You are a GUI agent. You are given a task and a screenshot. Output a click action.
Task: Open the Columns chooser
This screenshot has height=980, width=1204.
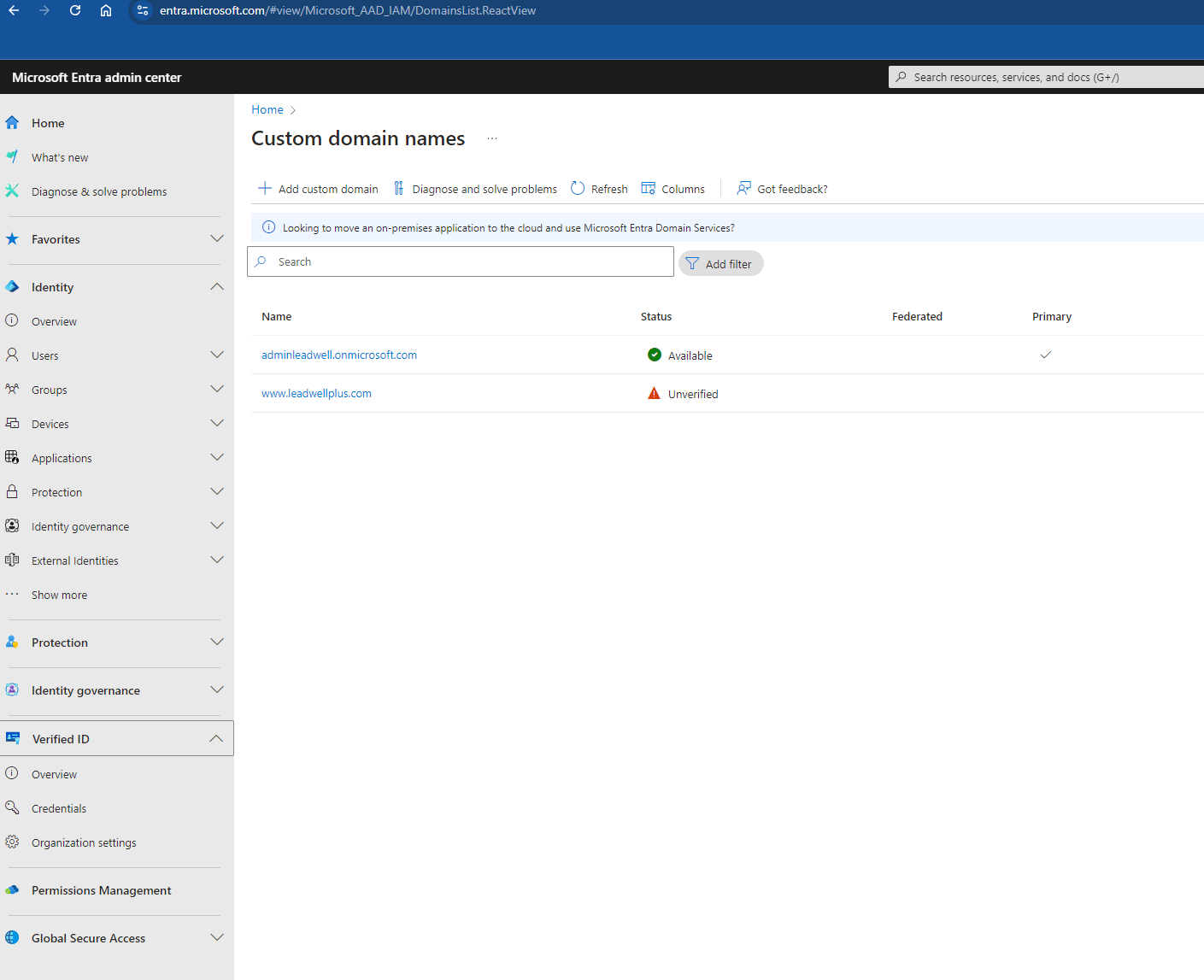click(x=672, y=189)
